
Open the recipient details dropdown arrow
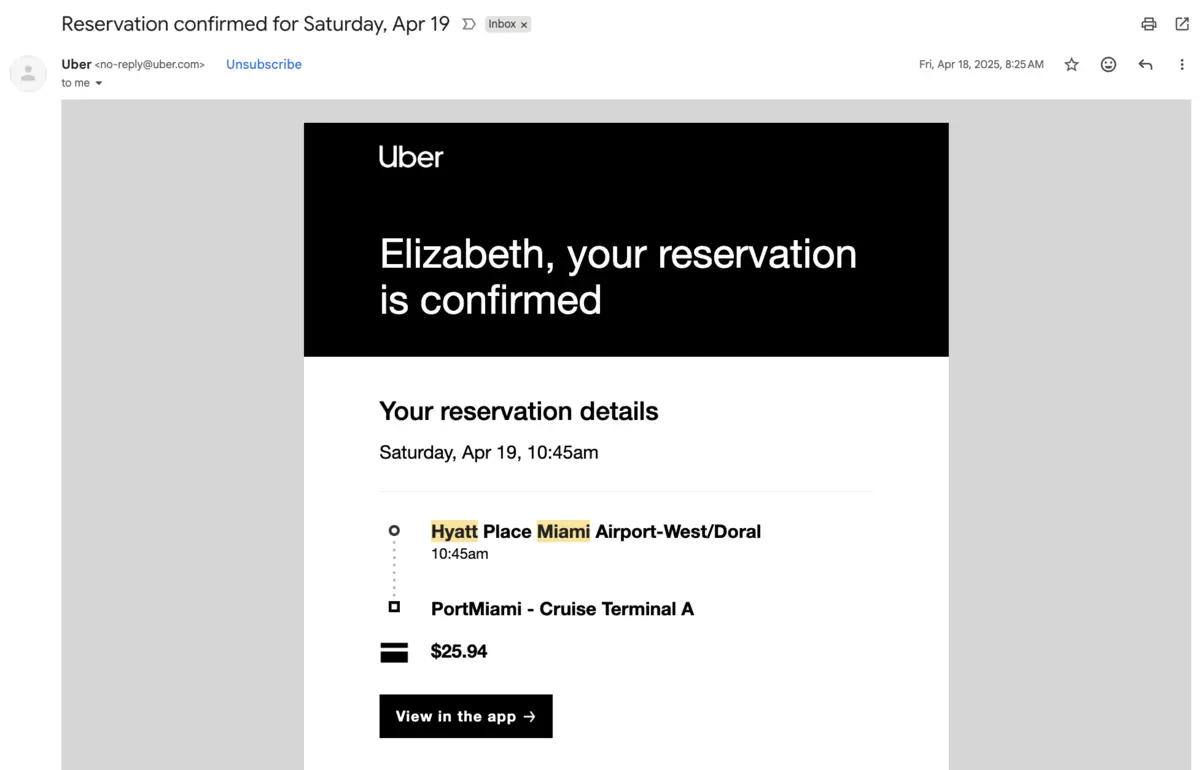(x=98, y=83)
